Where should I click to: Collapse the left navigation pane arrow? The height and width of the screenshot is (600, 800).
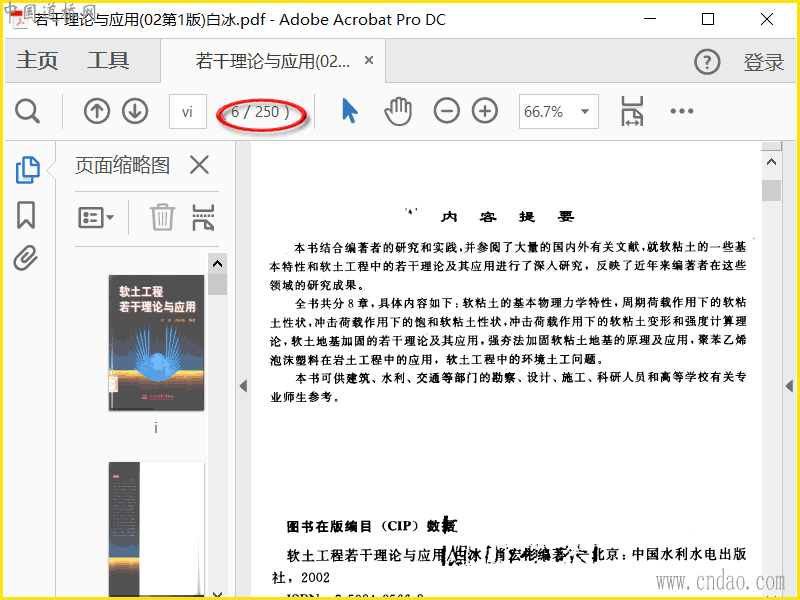tap(243, 386)
